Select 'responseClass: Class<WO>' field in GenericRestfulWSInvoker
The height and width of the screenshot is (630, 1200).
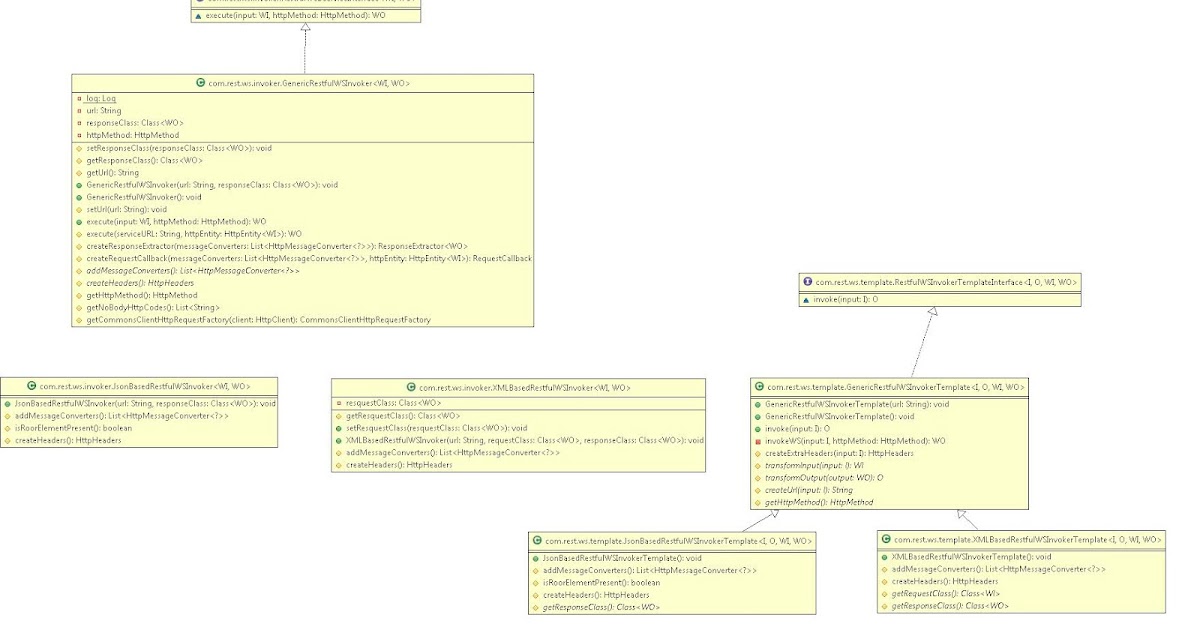(x=135, y=123)
